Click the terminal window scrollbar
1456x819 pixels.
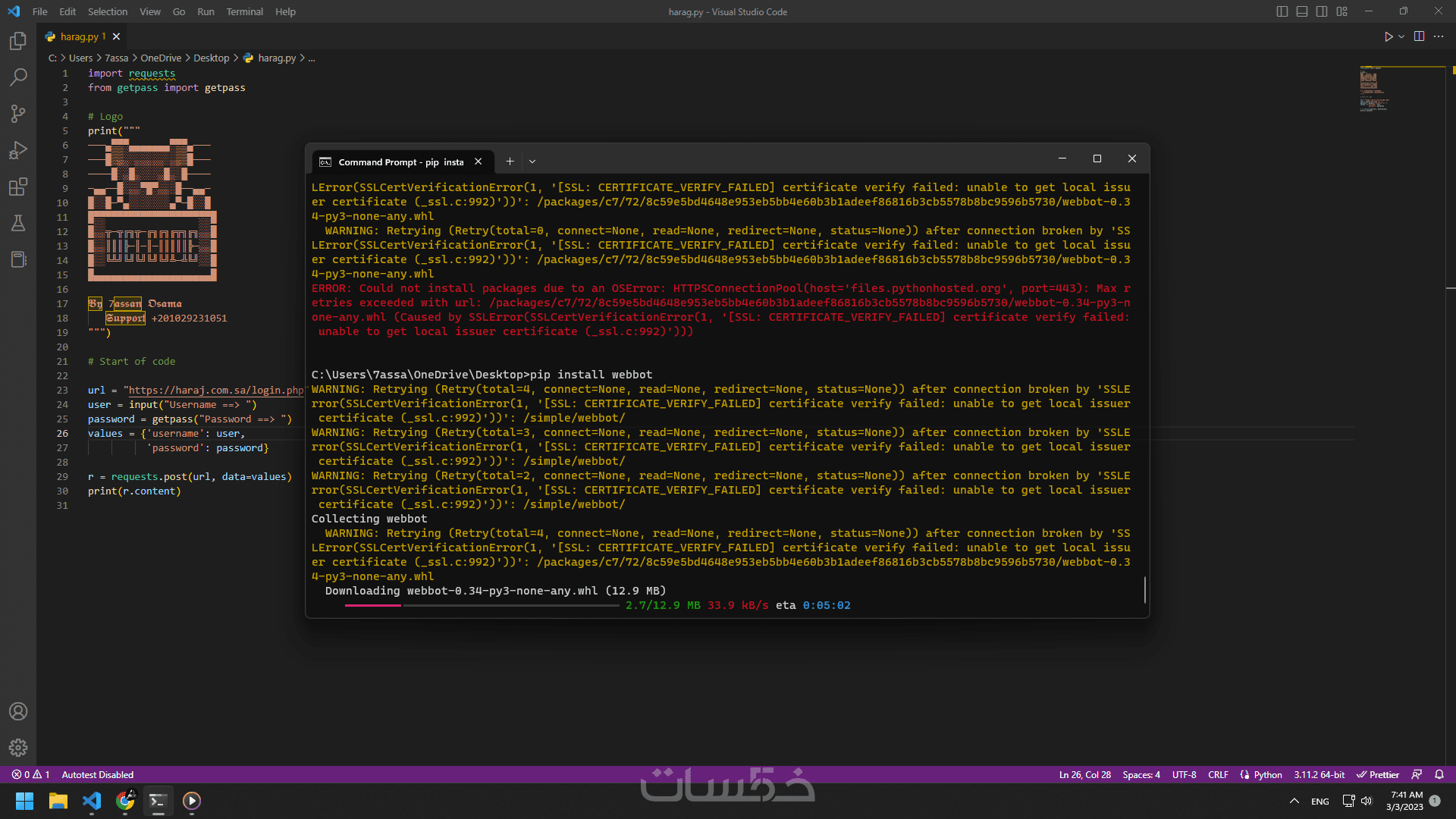click(1144, 589)
